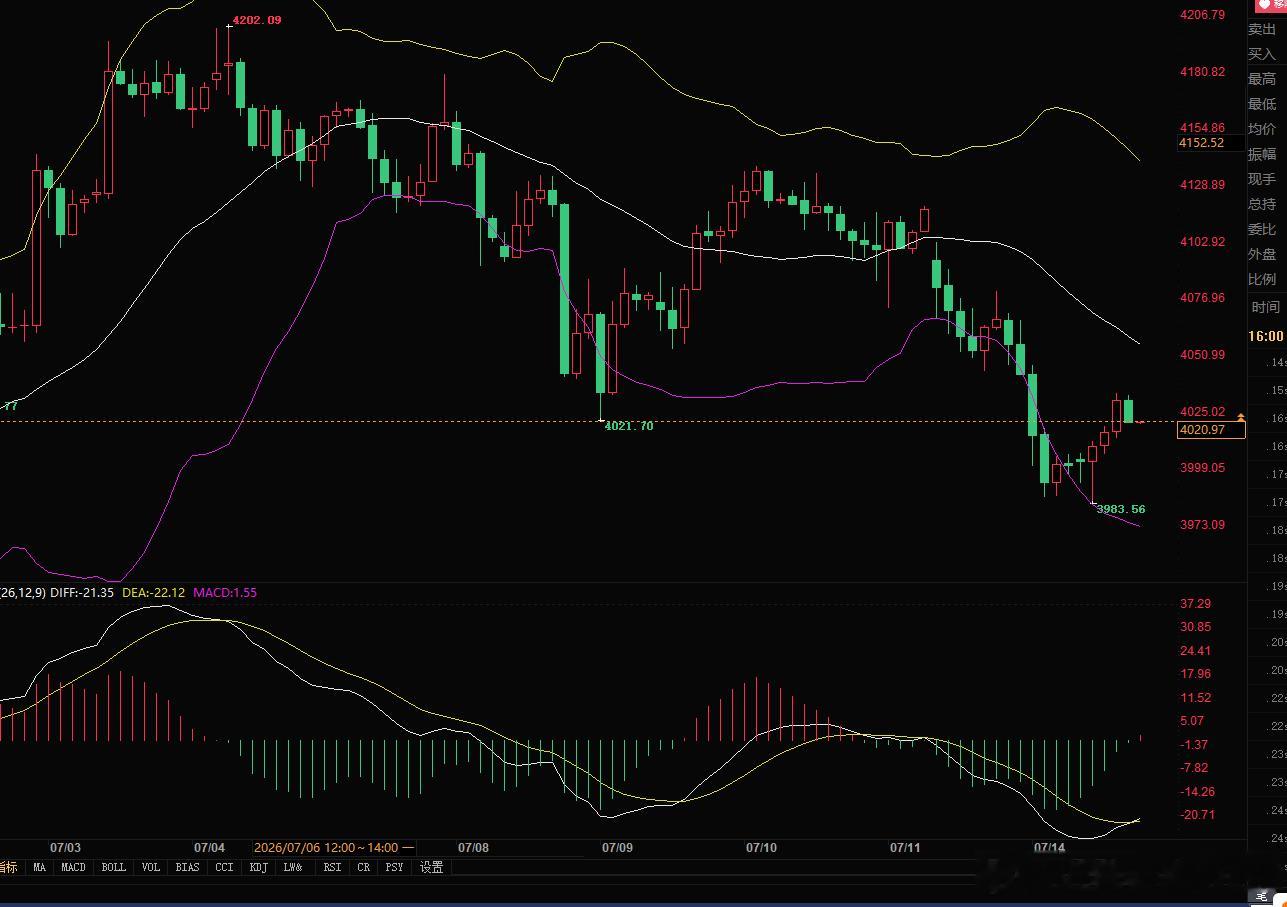Viewport: 1287px width, 907px height.
Task: Click the 3983.56 low price marker
Action: [1121, 509]
